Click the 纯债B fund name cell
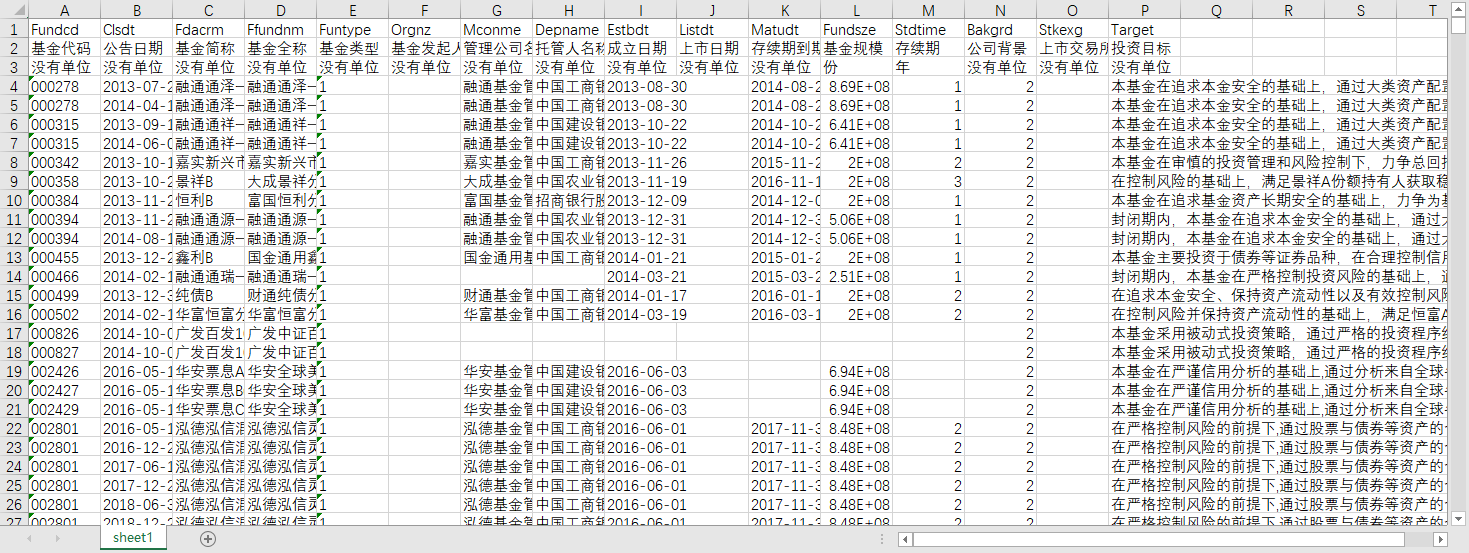This screenshot has width=1469, height=553. (208, 295)
